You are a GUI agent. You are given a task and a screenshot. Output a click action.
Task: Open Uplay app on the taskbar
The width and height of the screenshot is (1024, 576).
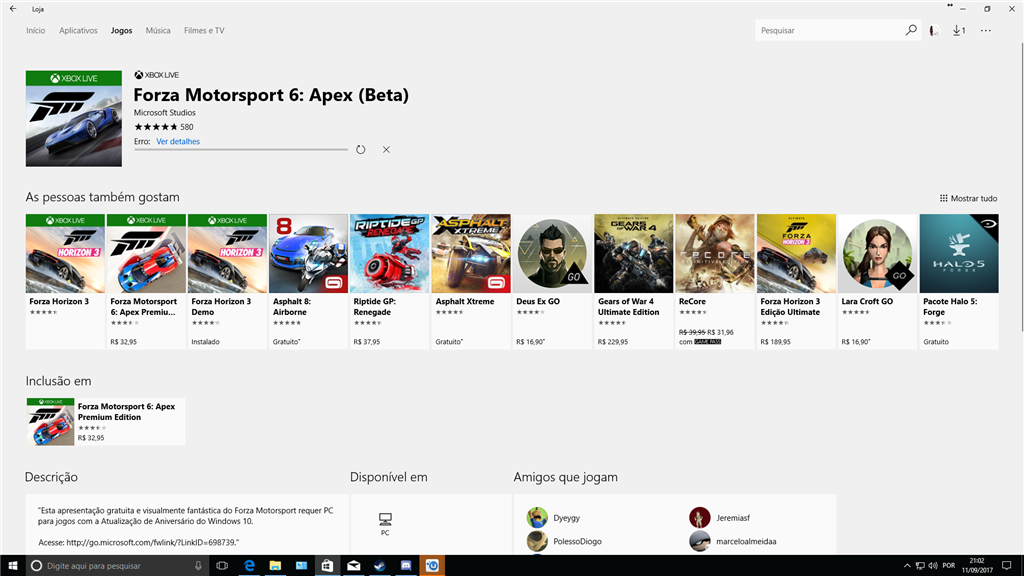point(432,566)
